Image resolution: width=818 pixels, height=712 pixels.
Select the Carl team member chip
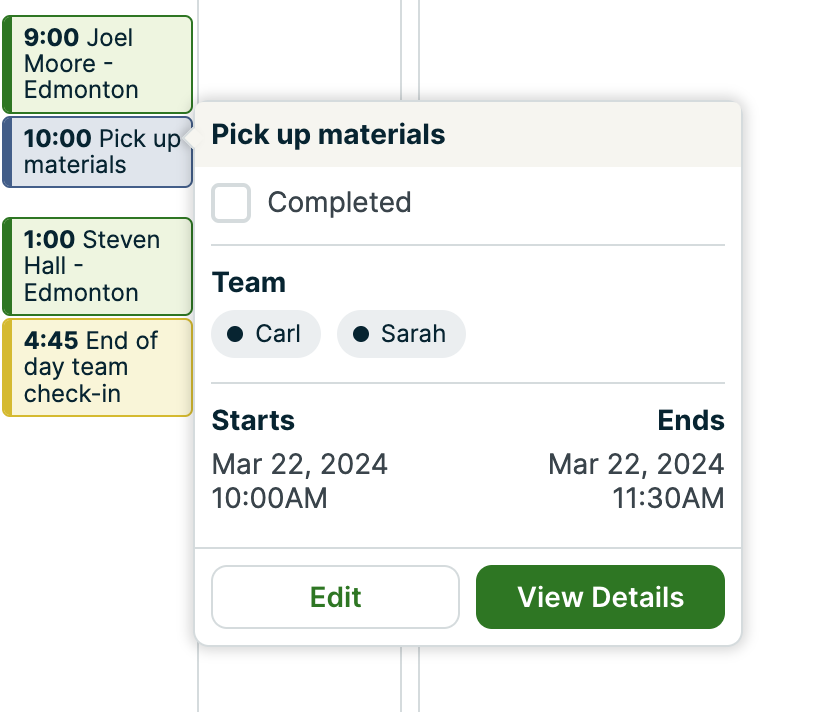(266, 334)
